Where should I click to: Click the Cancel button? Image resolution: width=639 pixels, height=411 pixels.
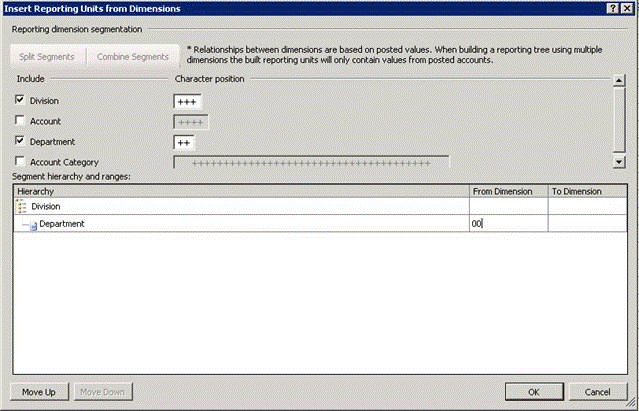(597, 392)
